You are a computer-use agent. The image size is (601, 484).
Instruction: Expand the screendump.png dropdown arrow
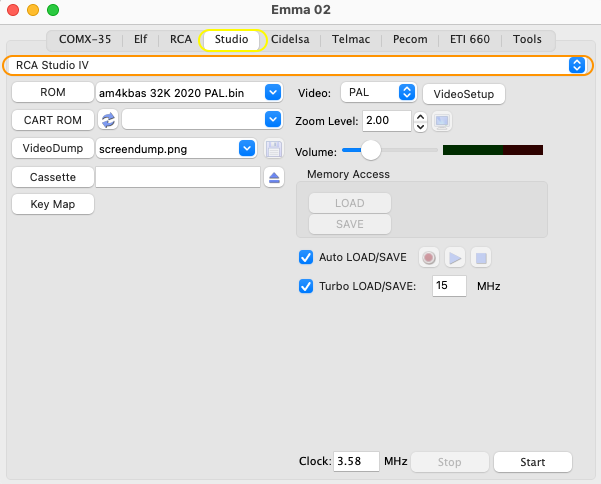[x=247, y=148]
